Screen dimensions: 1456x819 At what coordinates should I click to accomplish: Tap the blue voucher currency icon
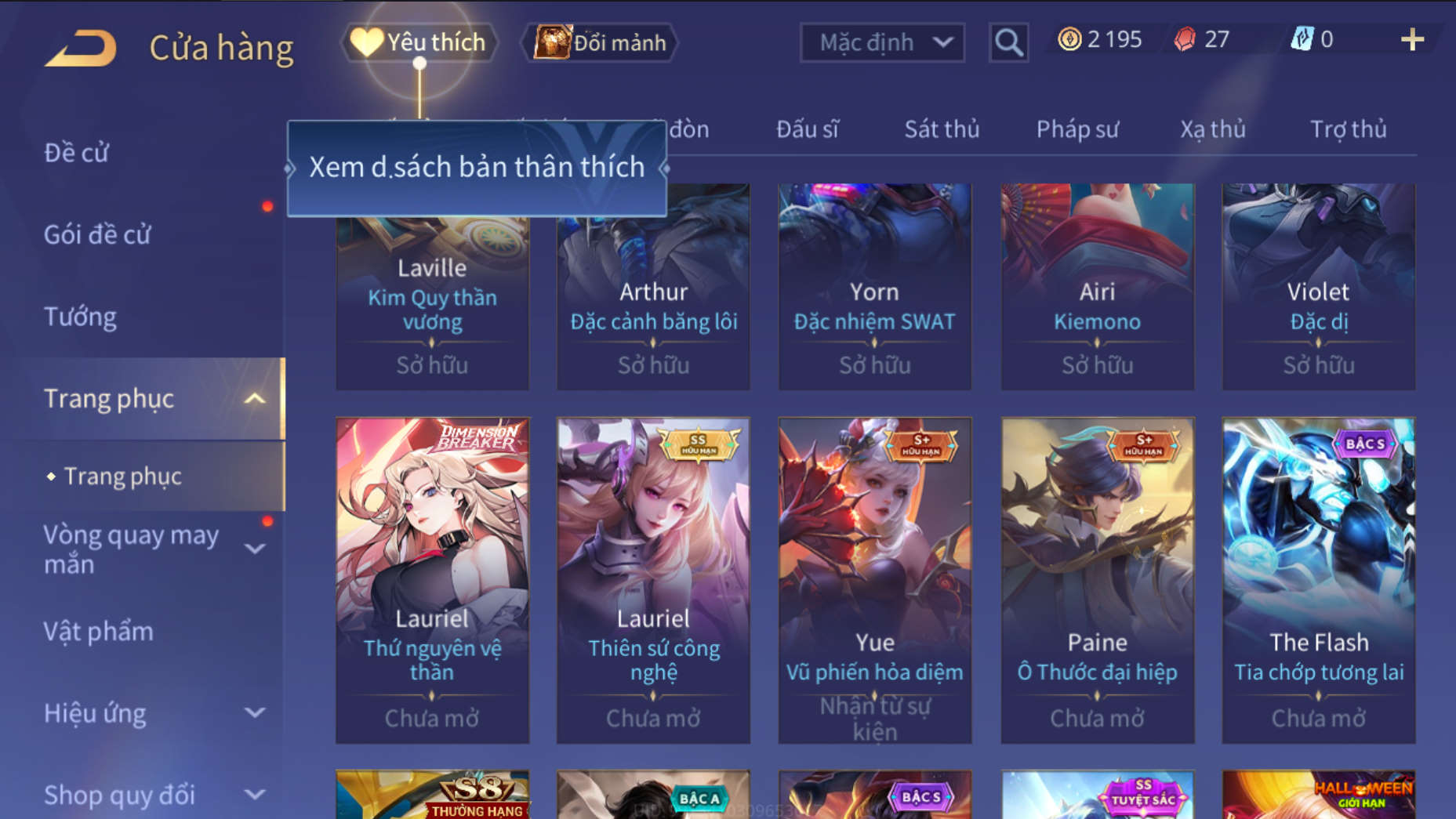(x=1302, y=39)
